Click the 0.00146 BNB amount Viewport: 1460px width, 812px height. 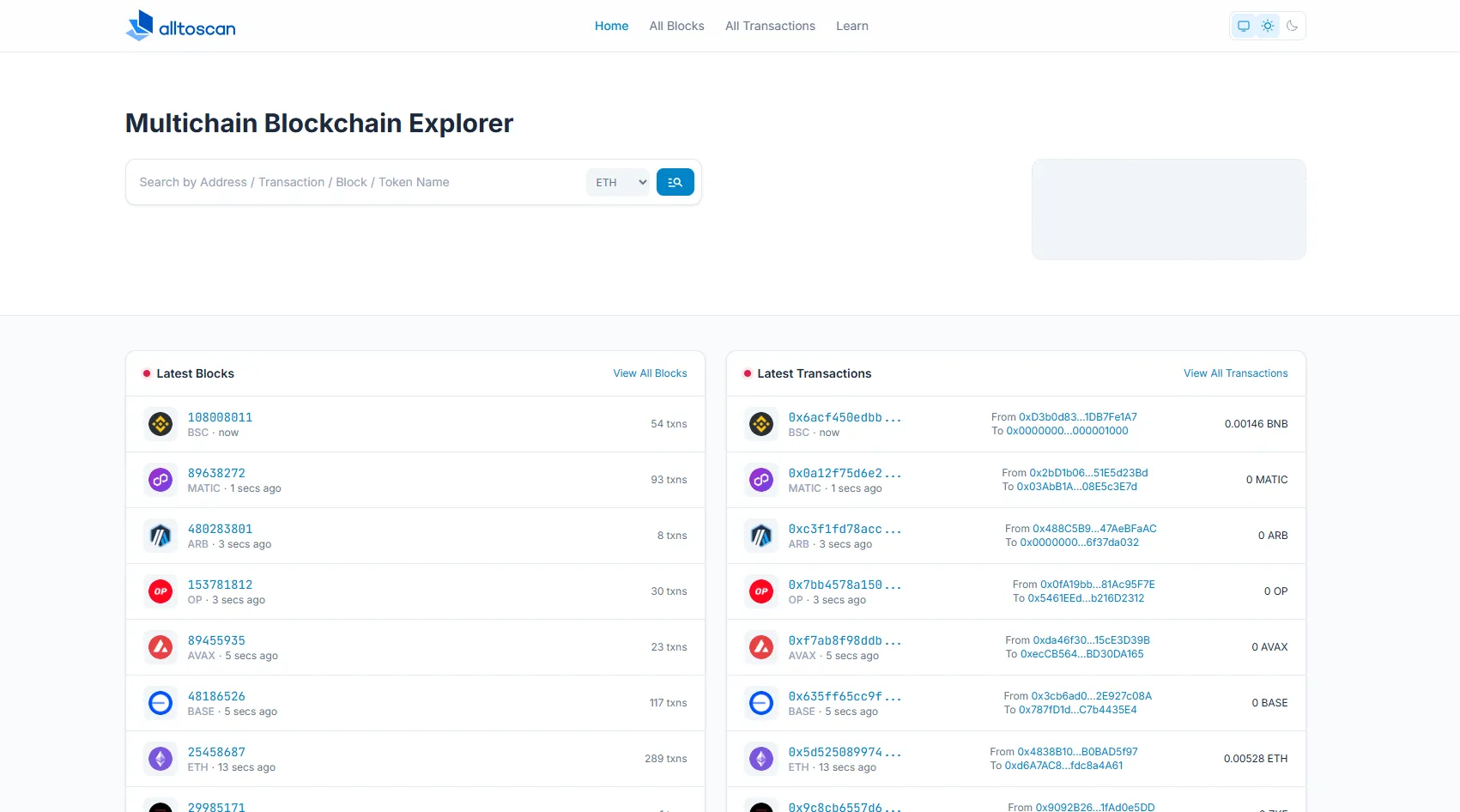(1256, 424)
